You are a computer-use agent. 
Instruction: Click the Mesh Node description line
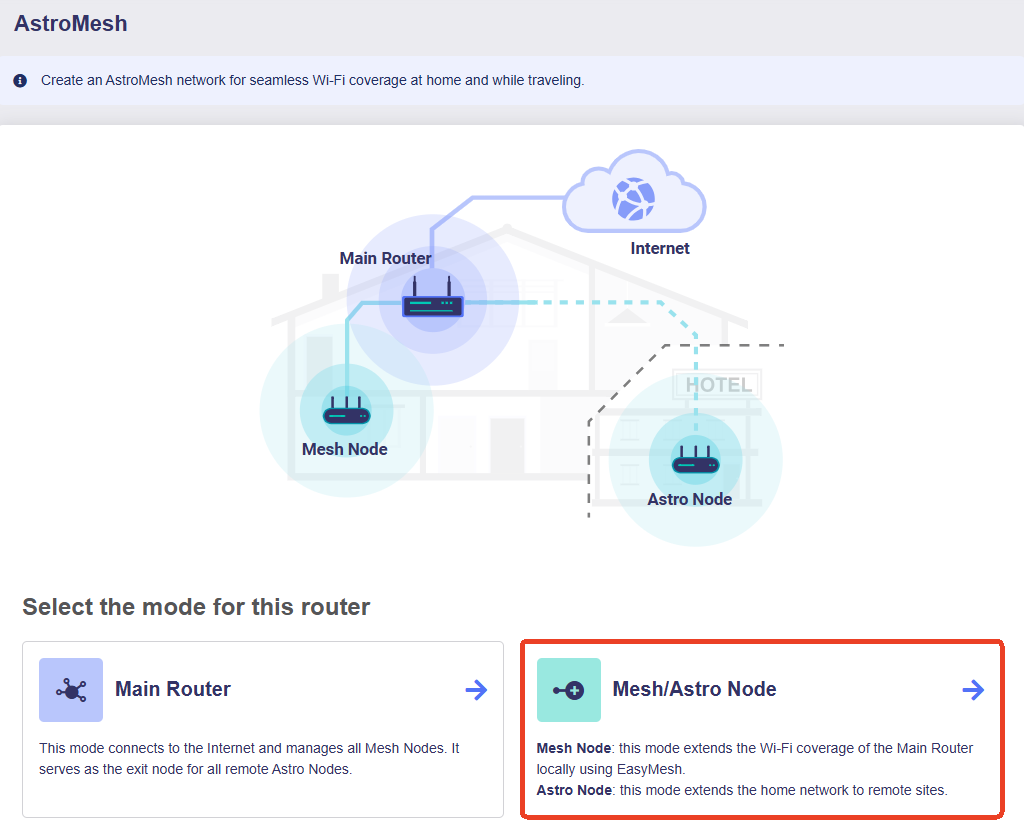click(x=755, y=758)
